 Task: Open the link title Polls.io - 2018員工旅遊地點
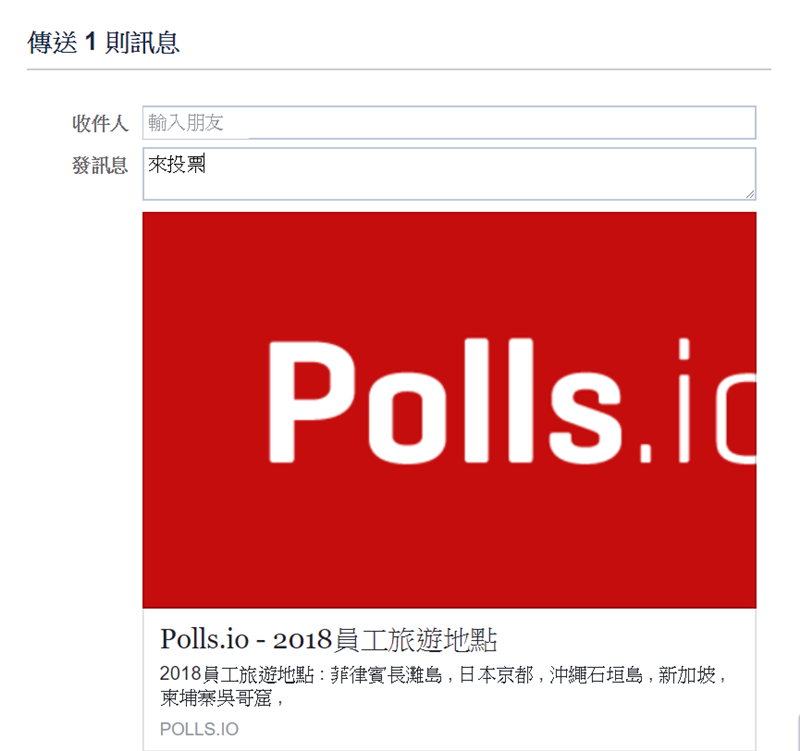[328, 640]
